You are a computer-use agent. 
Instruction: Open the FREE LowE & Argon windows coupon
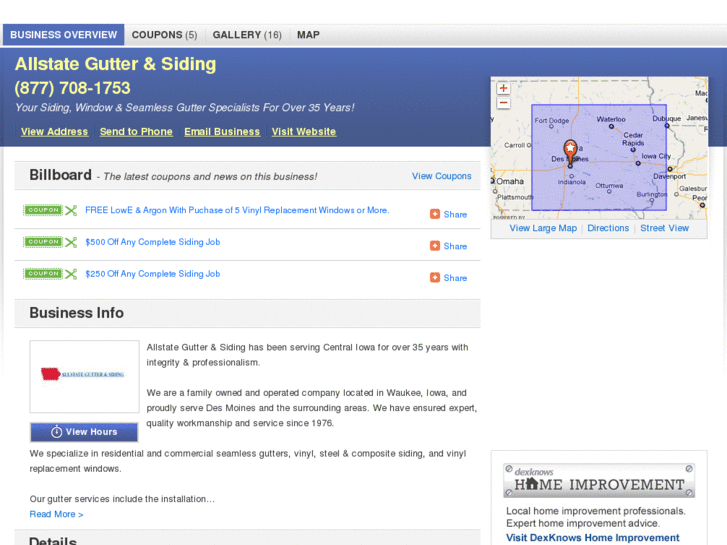pos(237,210)
